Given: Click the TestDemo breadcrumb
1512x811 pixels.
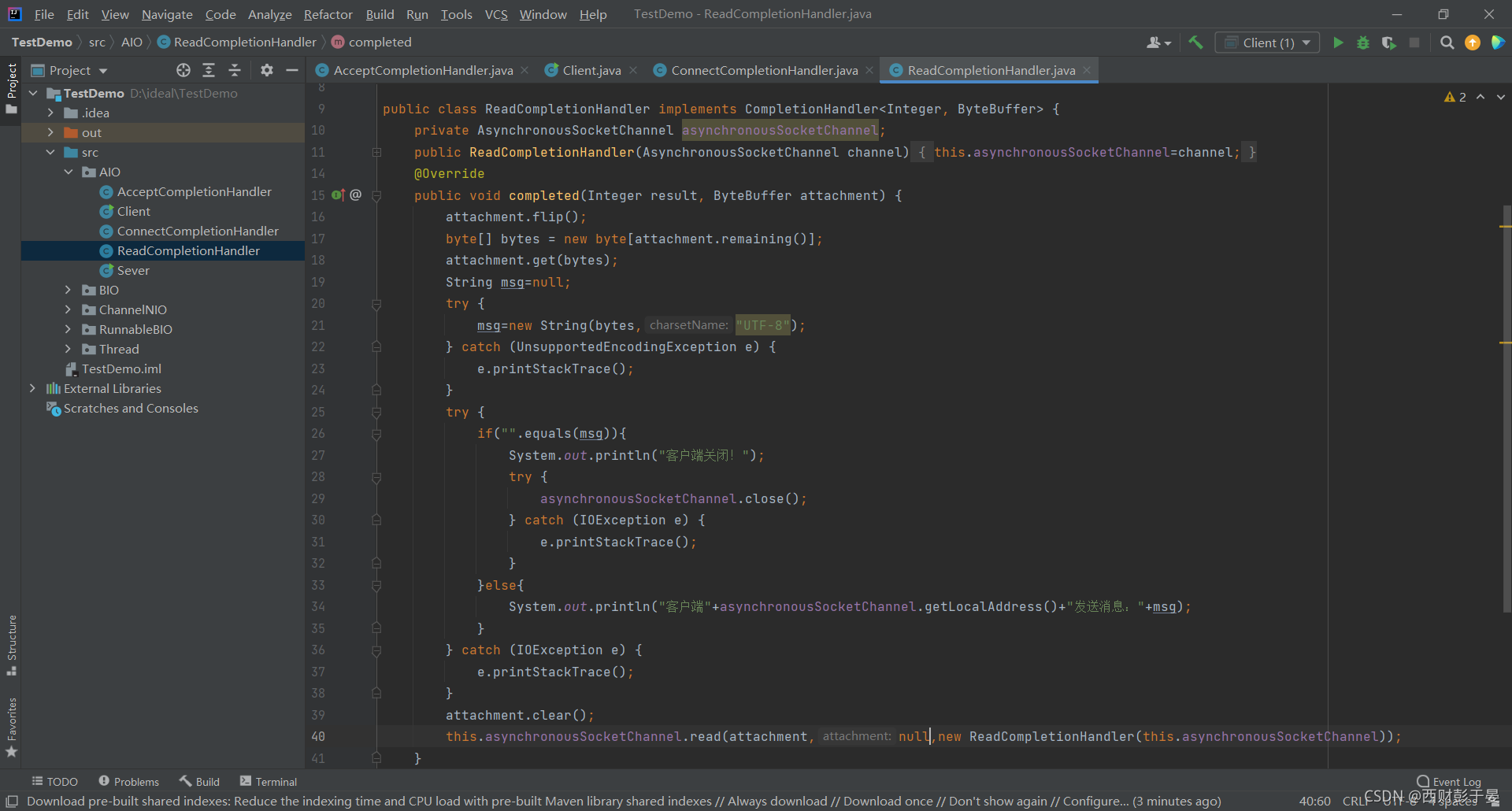Looking at the screenshot, I should [42, 42].
